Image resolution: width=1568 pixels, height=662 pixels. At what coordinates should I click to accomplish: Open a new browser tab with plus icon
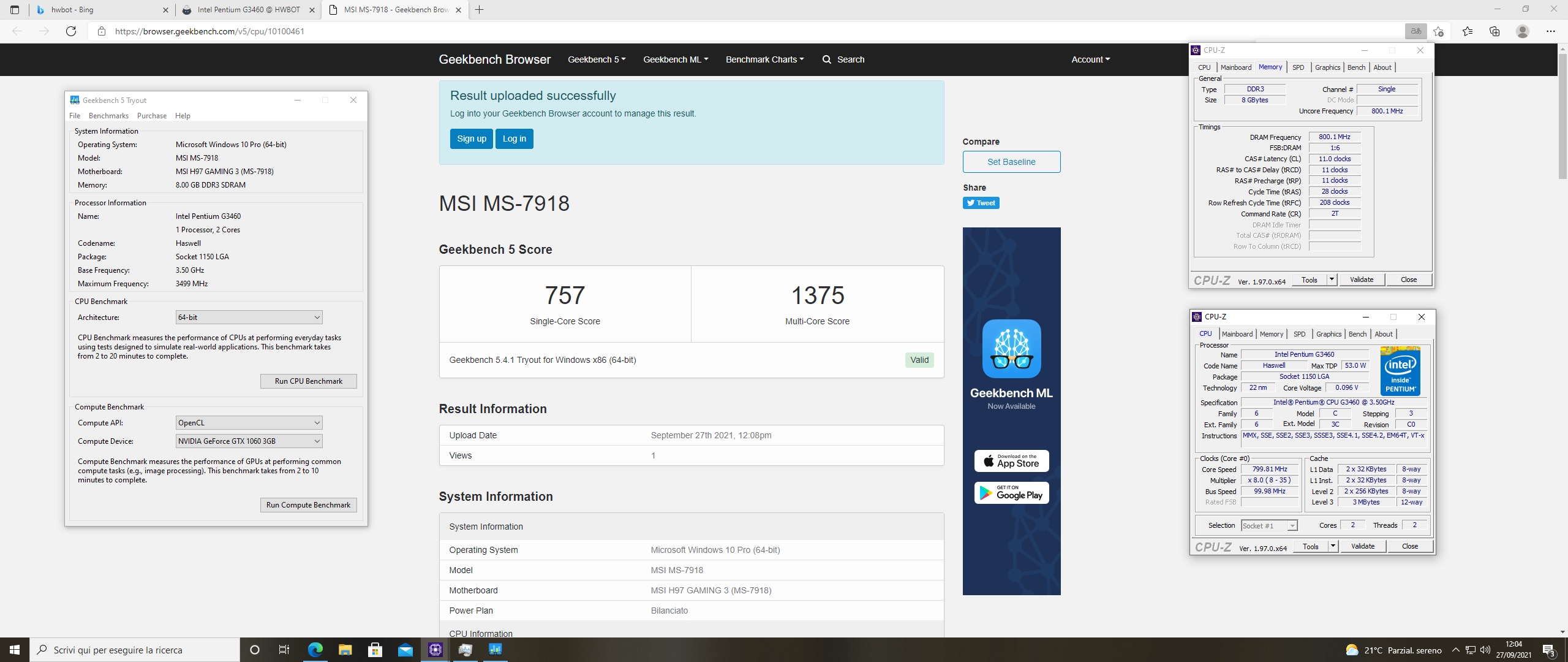click(x=479, y=10)
